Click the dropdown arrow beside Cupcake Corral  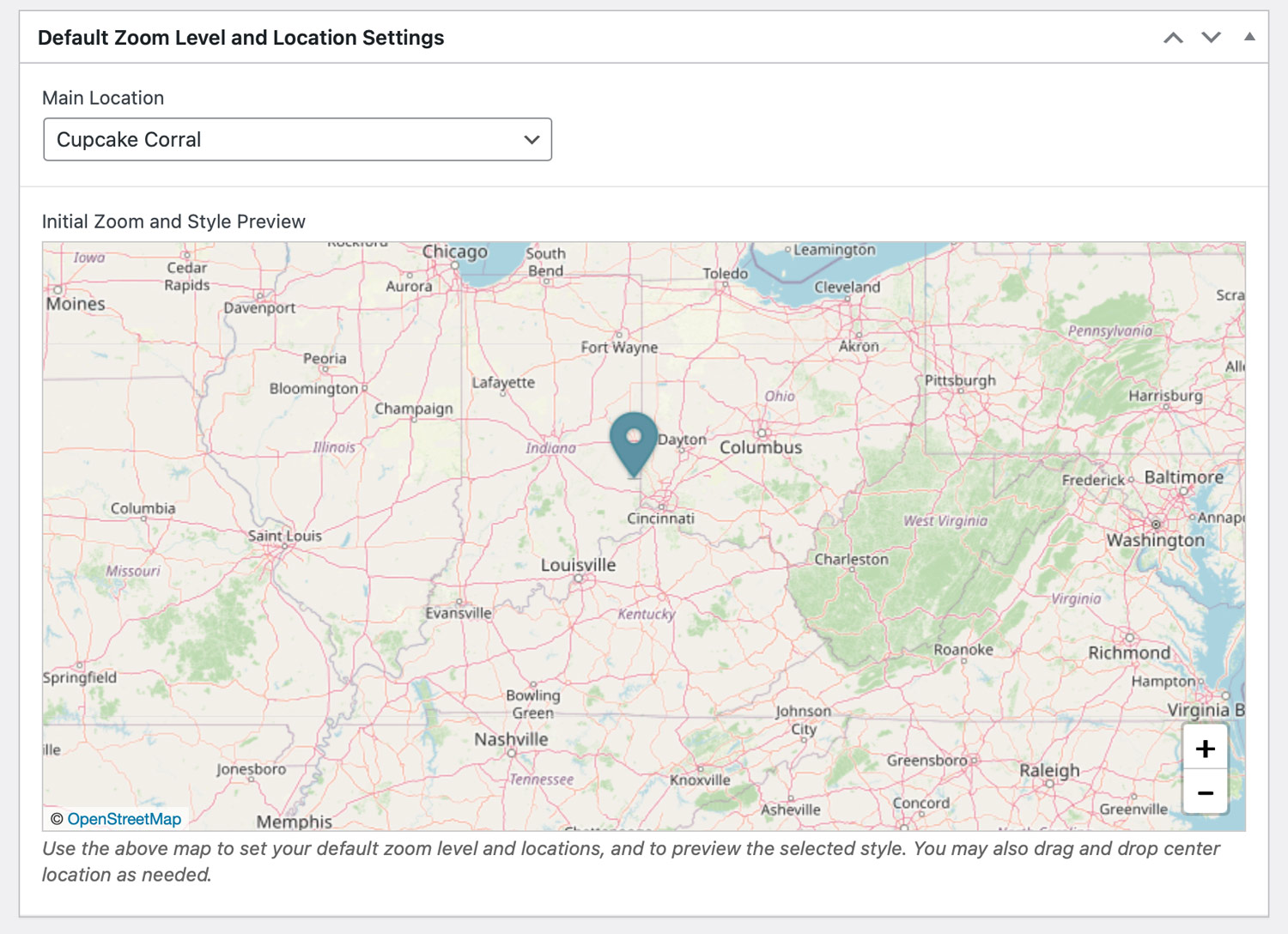(x=532, y=140)
